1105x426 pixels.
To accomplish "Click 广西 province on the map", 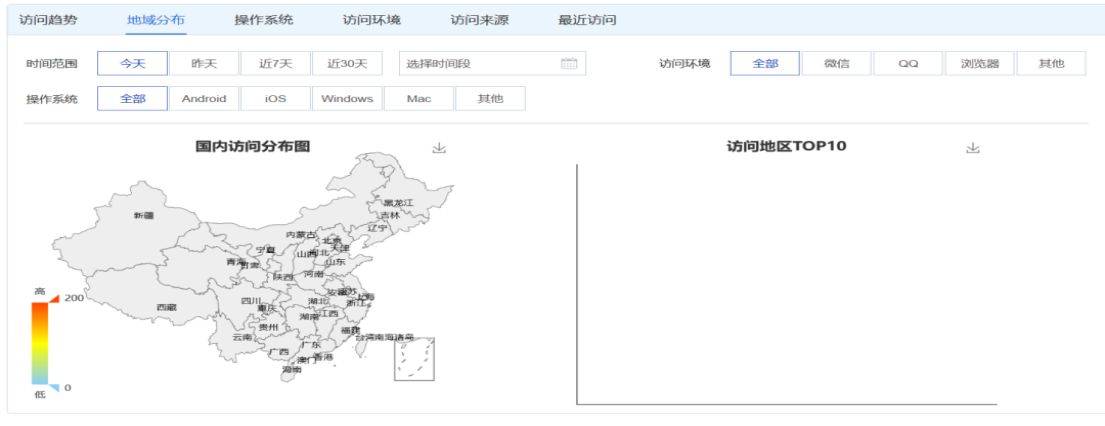I will pos(279,351).
